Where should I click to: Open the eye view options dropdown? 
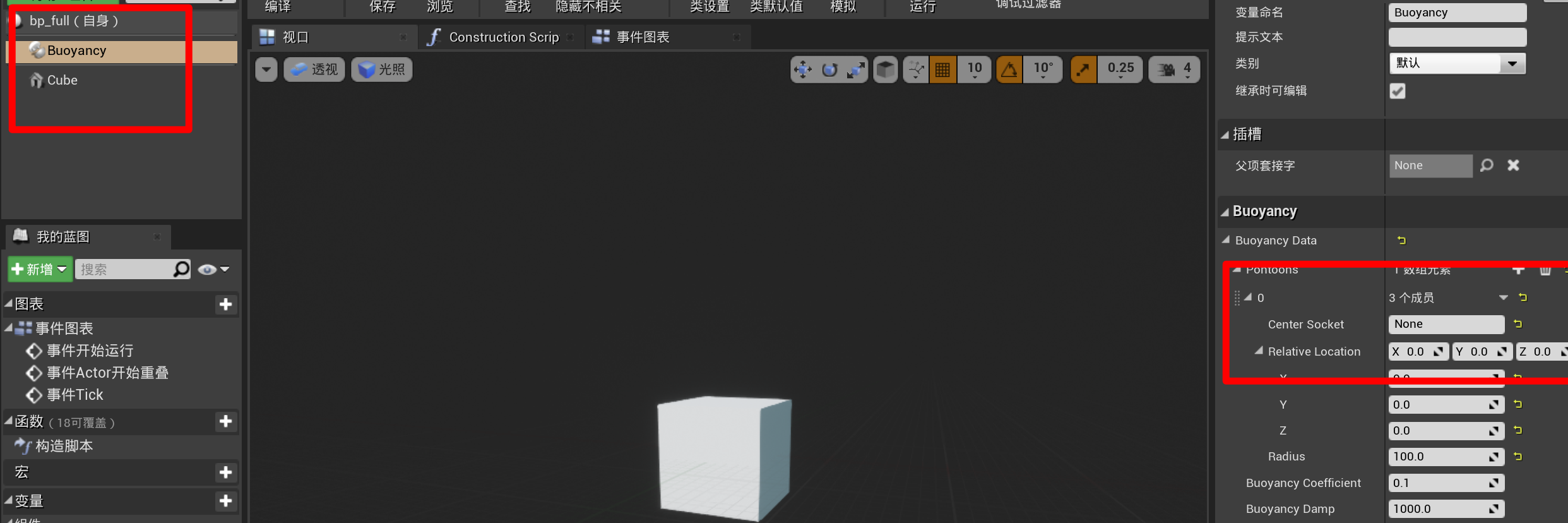213,270
